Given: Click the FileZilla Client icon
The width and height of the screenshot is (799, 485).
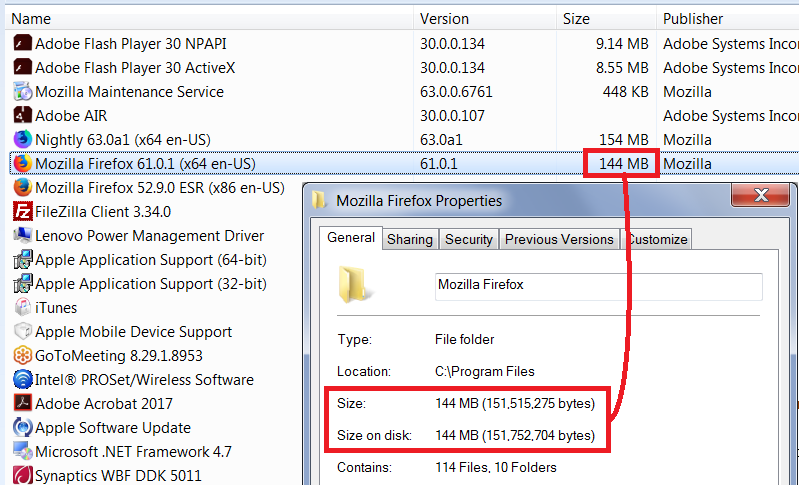Looking at the screenshot, I should tap(22, 211).
